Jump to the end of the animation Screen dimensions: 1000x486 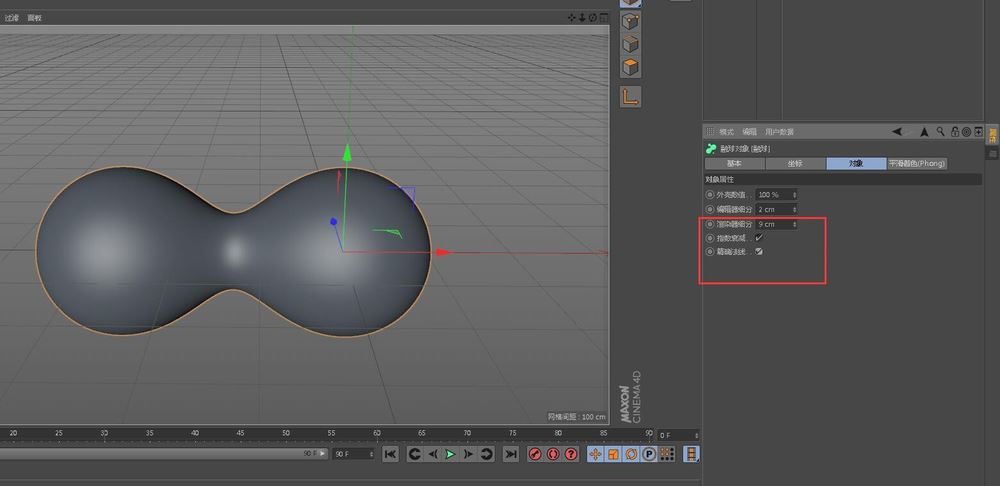pyautogui.click(x=510, y=454)
